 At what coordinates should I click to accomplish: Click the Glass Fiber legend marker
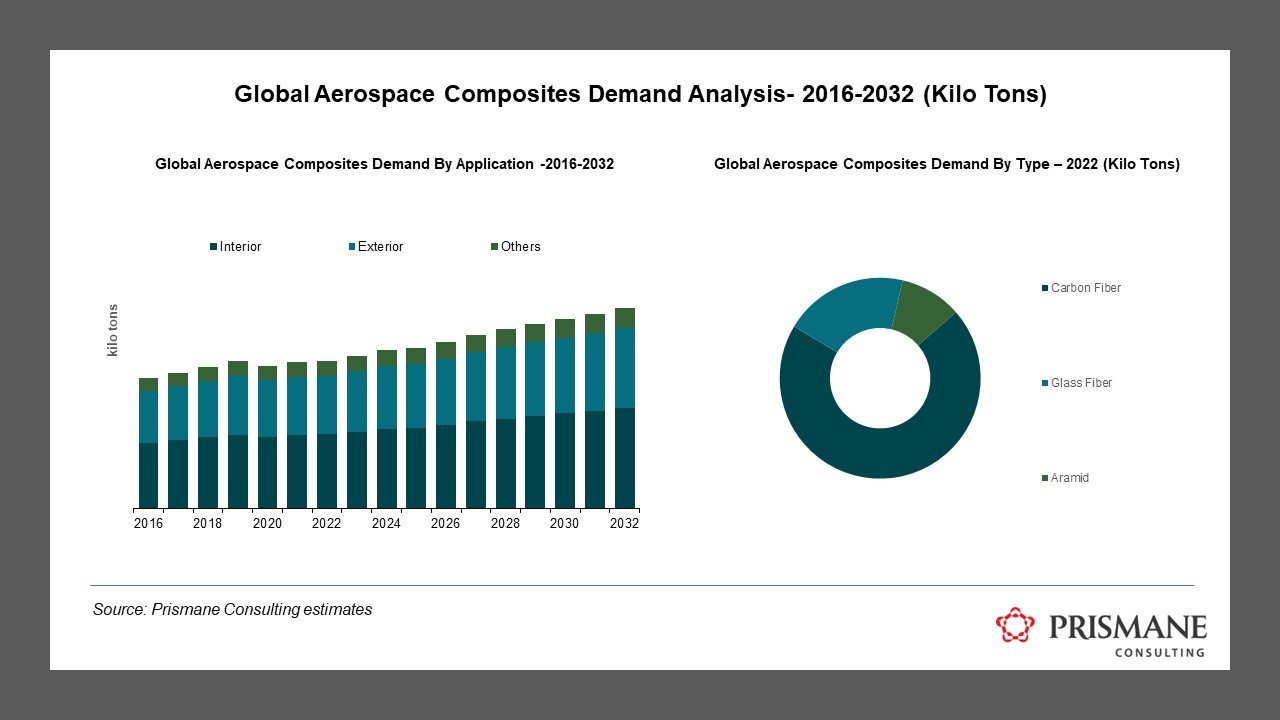(1043, 382)
